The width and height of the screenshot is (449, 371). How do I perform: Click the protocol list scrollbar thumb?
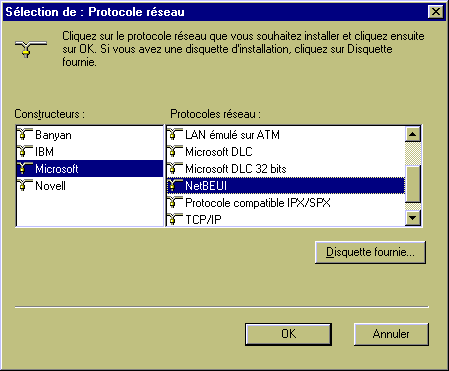413,183
